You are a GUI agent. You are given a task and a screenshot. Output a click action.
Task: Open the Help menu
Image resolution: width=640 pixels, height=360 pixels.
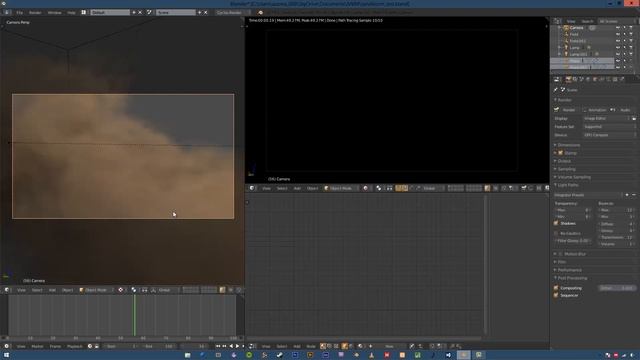(x=71, y=13)
